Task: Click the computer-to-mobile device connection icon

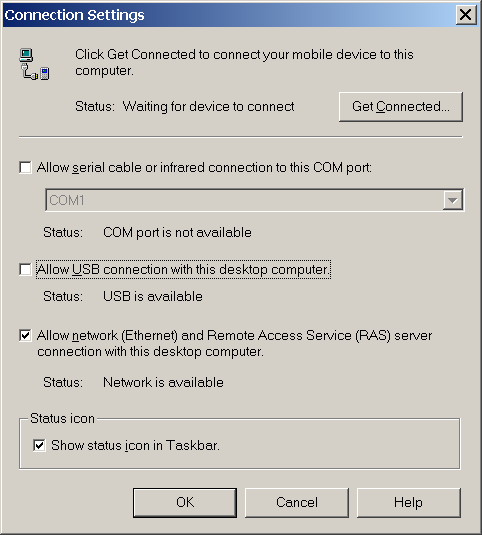Action: [34, 64]
